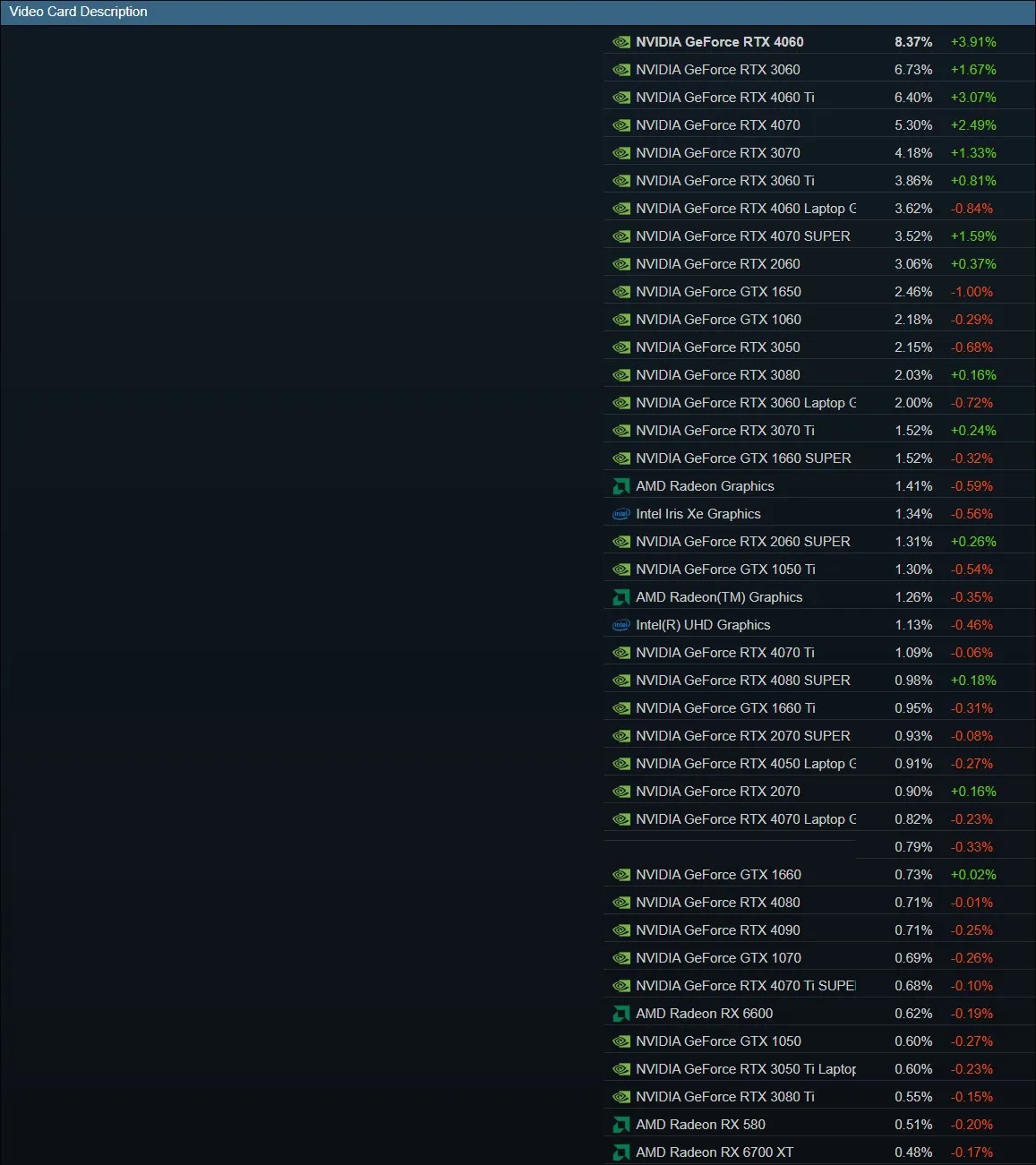Select NVIDIA GeForce RTX 3080 name
Screen dimensions: 1036x1165
click(x=718, y=375)
